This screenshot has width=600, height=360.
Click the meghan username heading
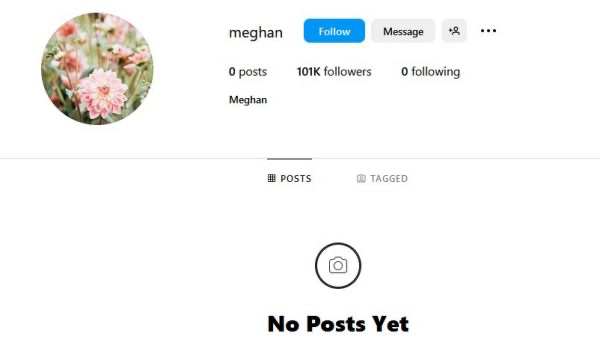pos(256,33)
